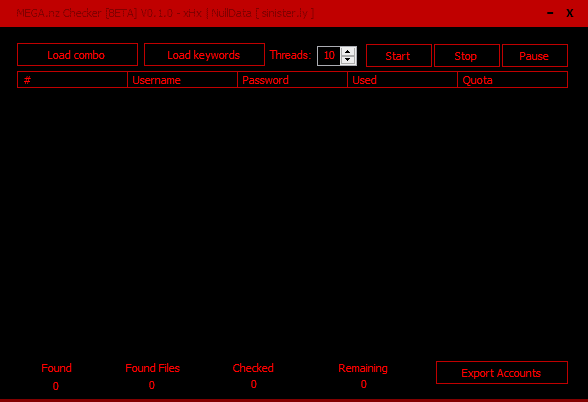Image resolution: width=588 pixels, height=402 pixels.
Task: Click the Found Files counter label
Action: pos(152,368)
